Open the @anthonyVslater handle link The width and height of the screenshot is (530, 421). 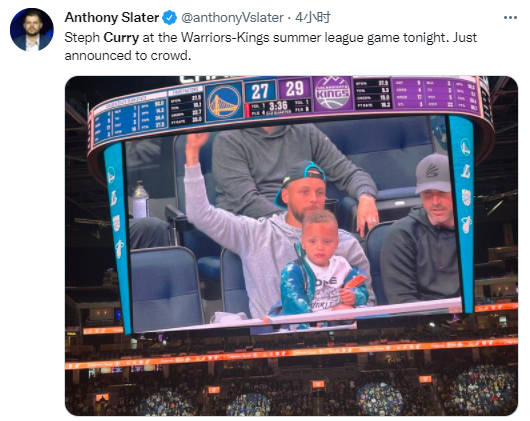[x=232, y=18]
